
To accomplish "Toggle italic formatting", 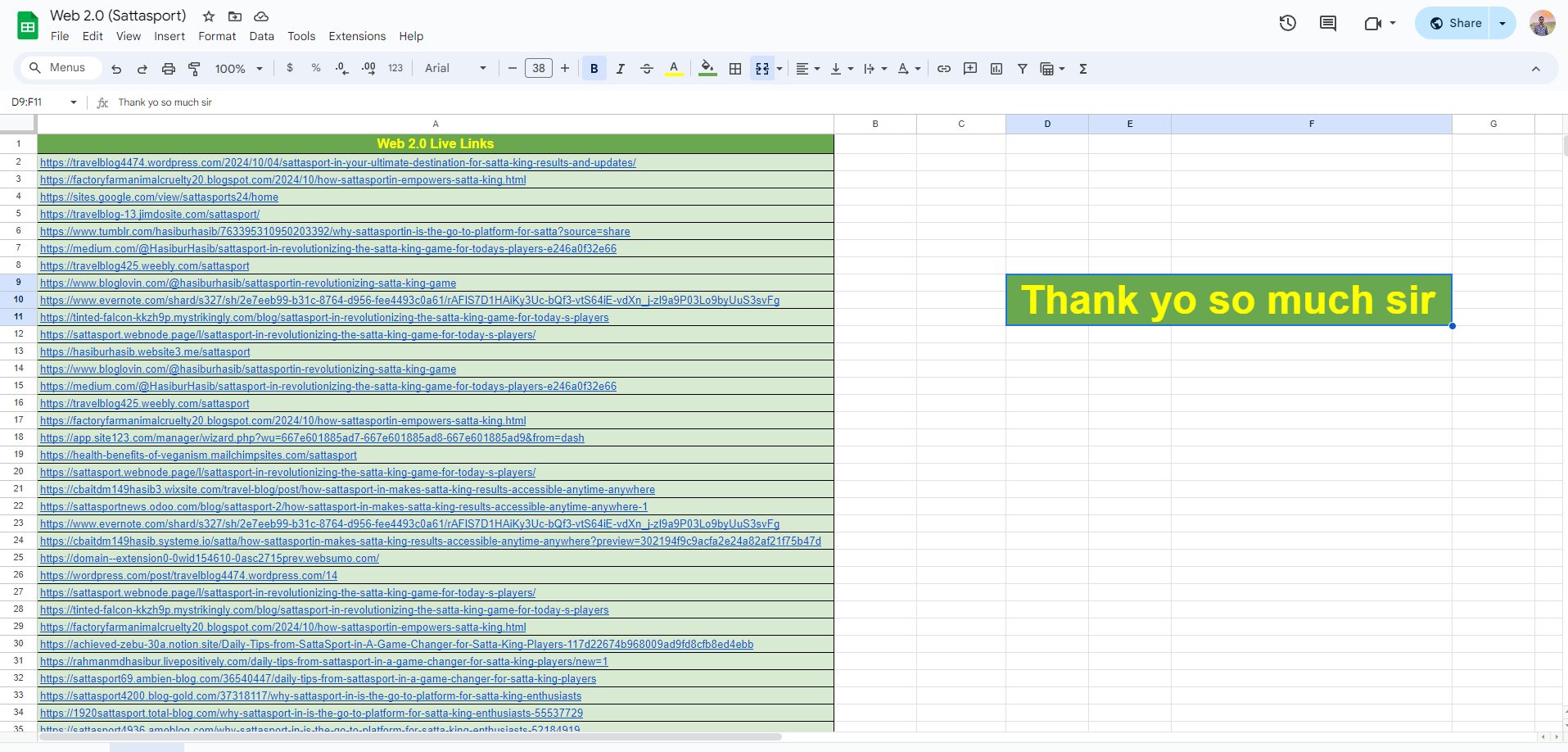I will point(620,69).
